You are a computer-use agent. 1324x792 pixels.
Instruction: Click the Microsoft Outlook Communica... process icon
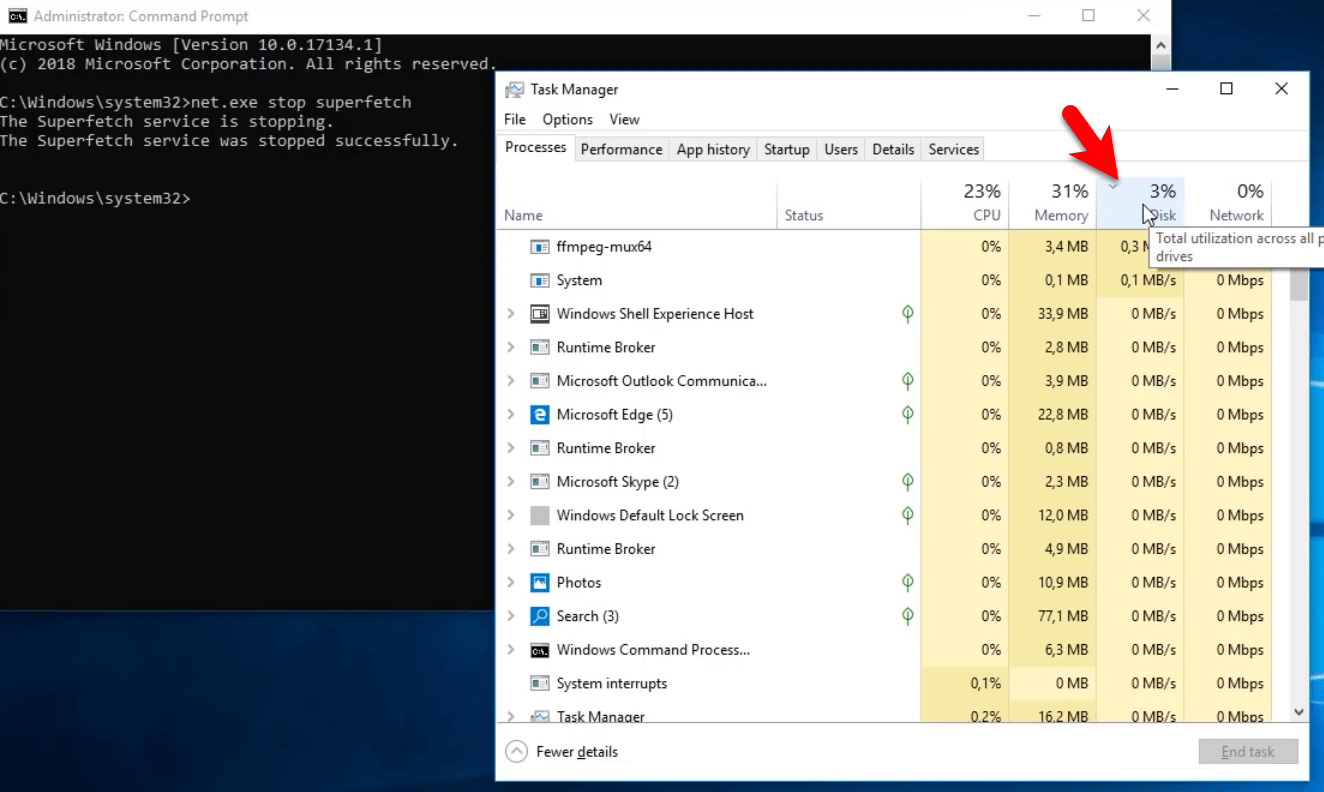pyautogui.click(x=540, y=381)
